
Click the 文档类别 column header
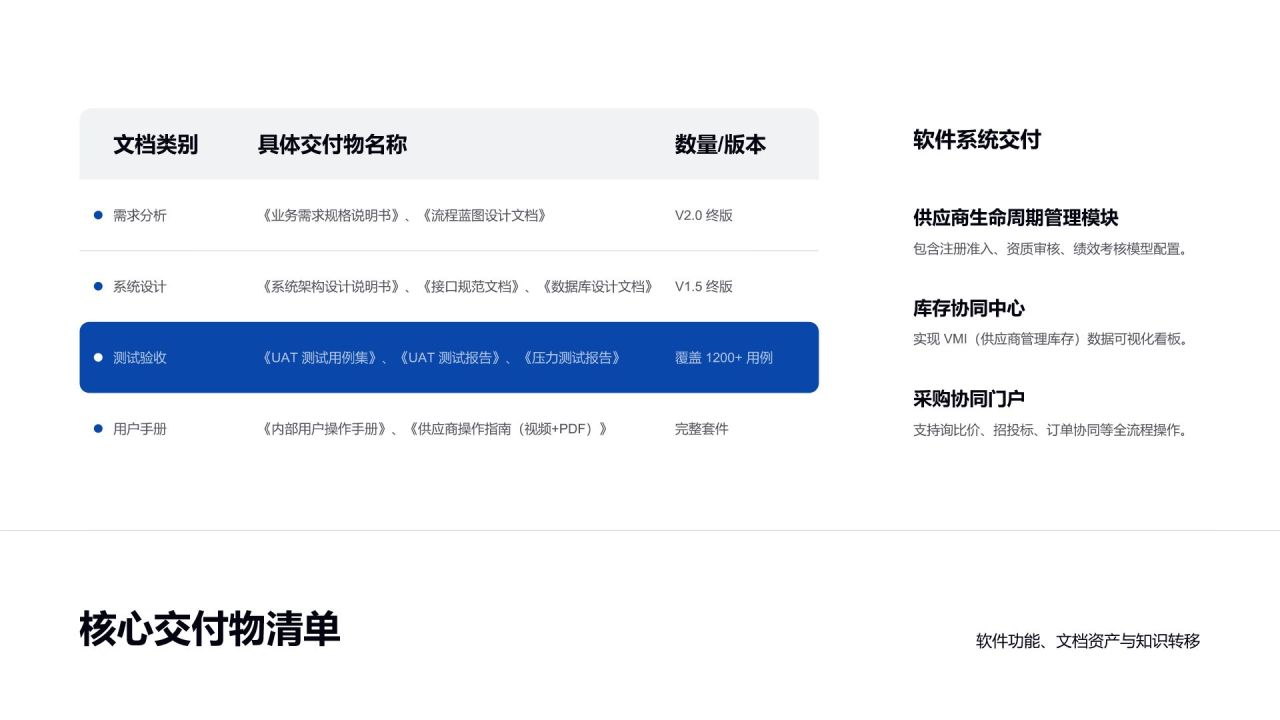point(155,144)
